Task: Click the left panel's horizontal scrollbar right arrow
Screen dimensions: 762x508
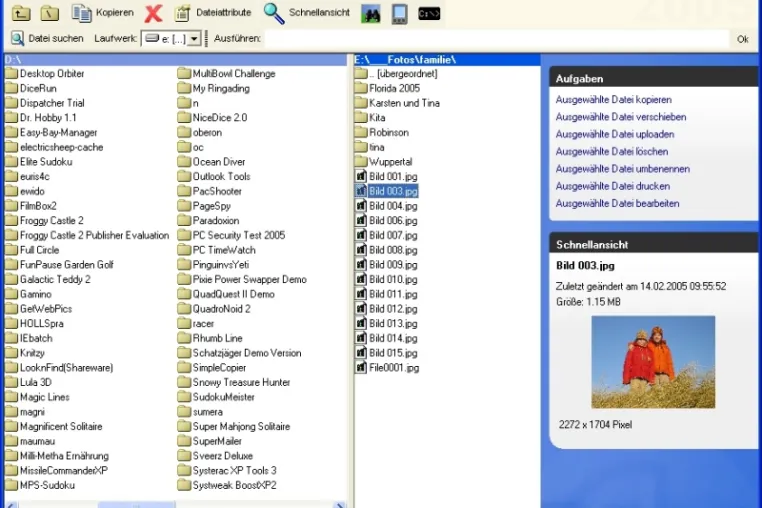Action: 340,505
